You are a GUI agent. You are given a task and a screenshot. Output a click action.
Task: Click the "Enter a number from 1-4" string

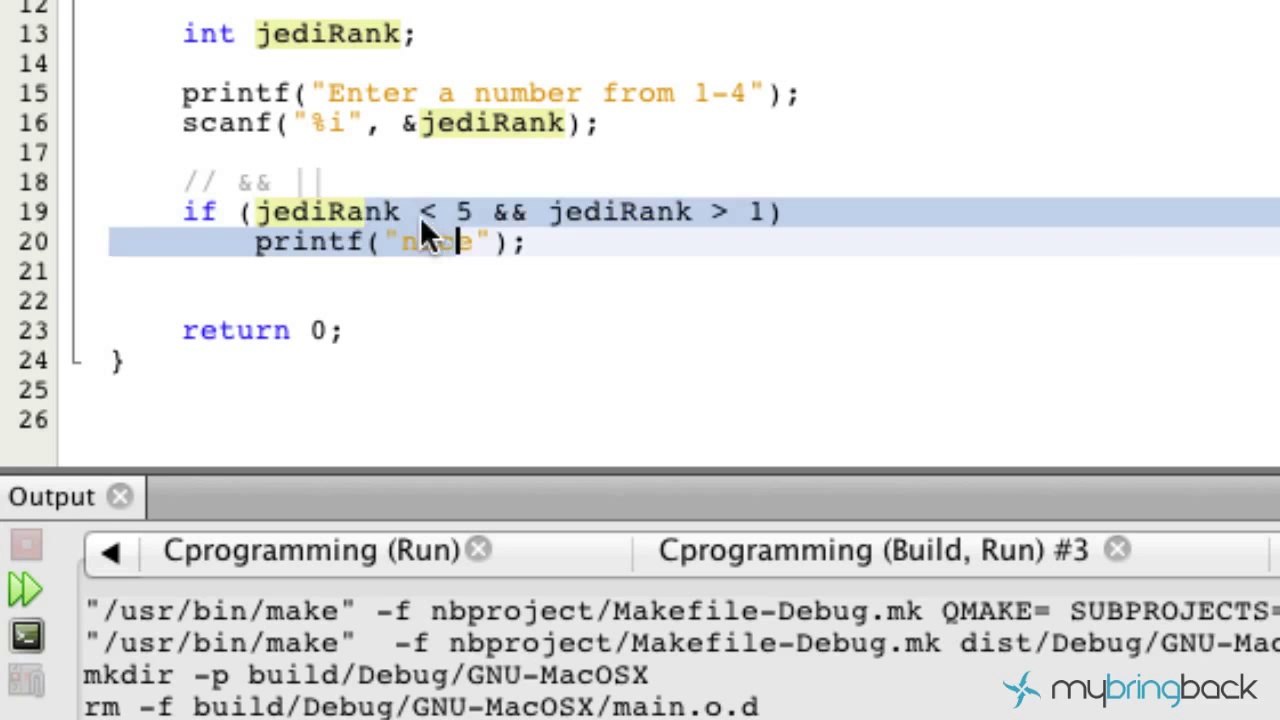point(538,94)
